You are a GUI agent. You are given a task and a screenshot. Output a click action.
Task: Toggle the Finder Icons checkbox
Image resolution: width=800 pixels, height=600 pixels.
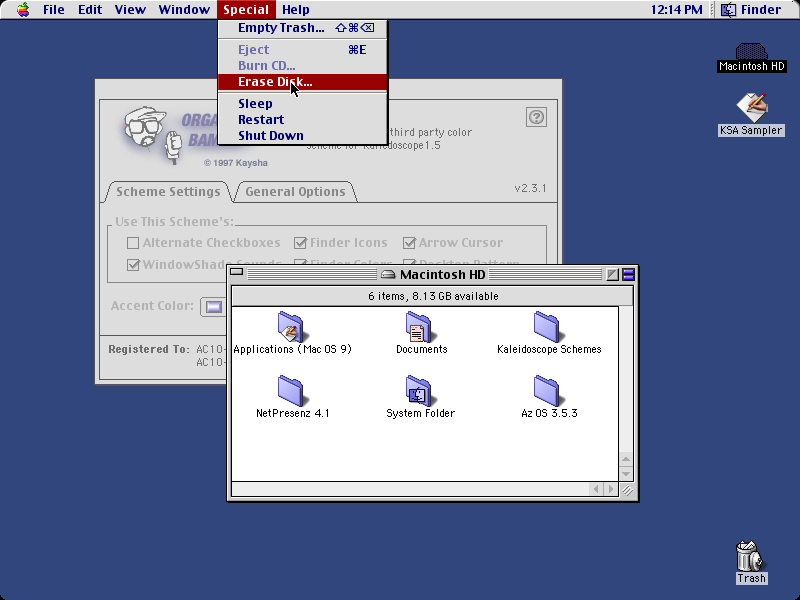coord(300,243)
